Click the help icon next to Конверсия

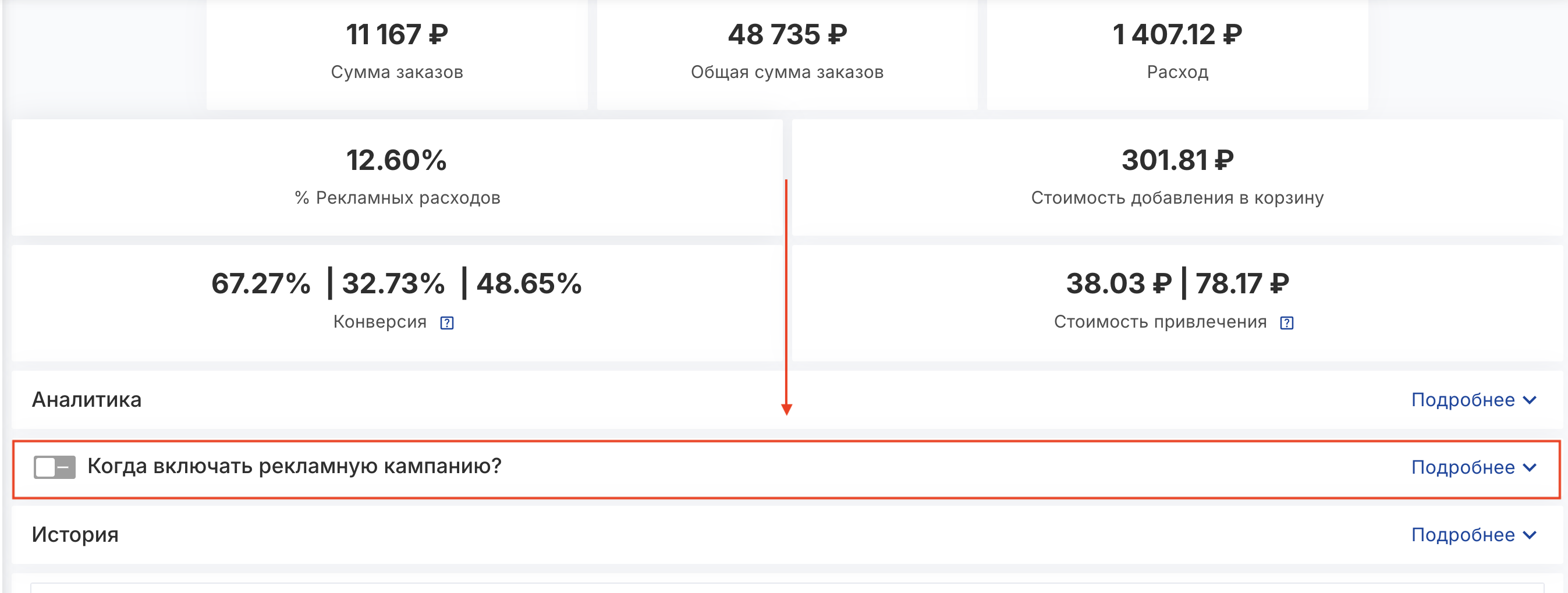point(447,322)
